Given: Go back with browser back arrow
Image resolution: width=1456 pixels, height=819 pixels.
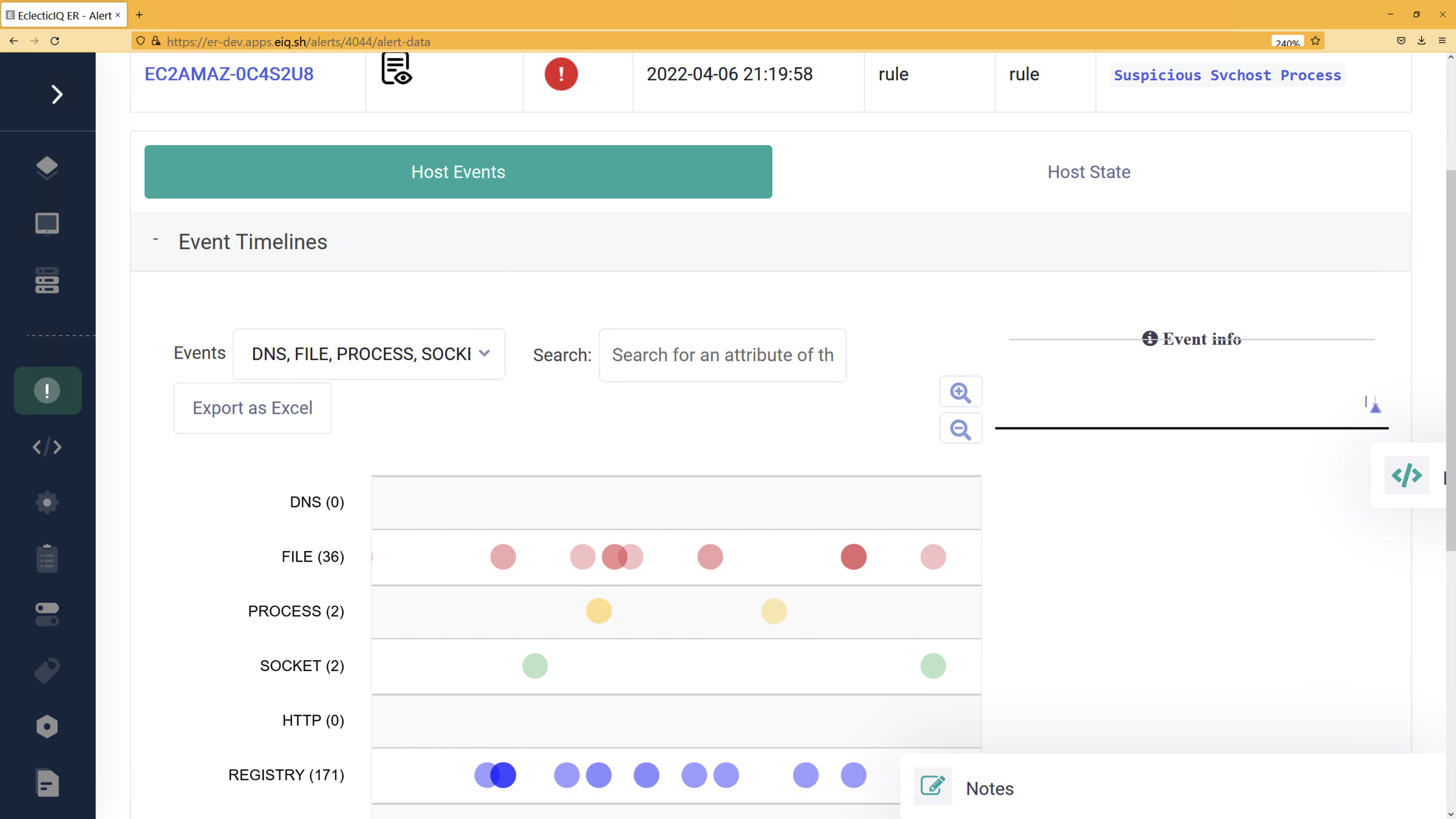Looking at the screenshot, I should tap(14, 41).
